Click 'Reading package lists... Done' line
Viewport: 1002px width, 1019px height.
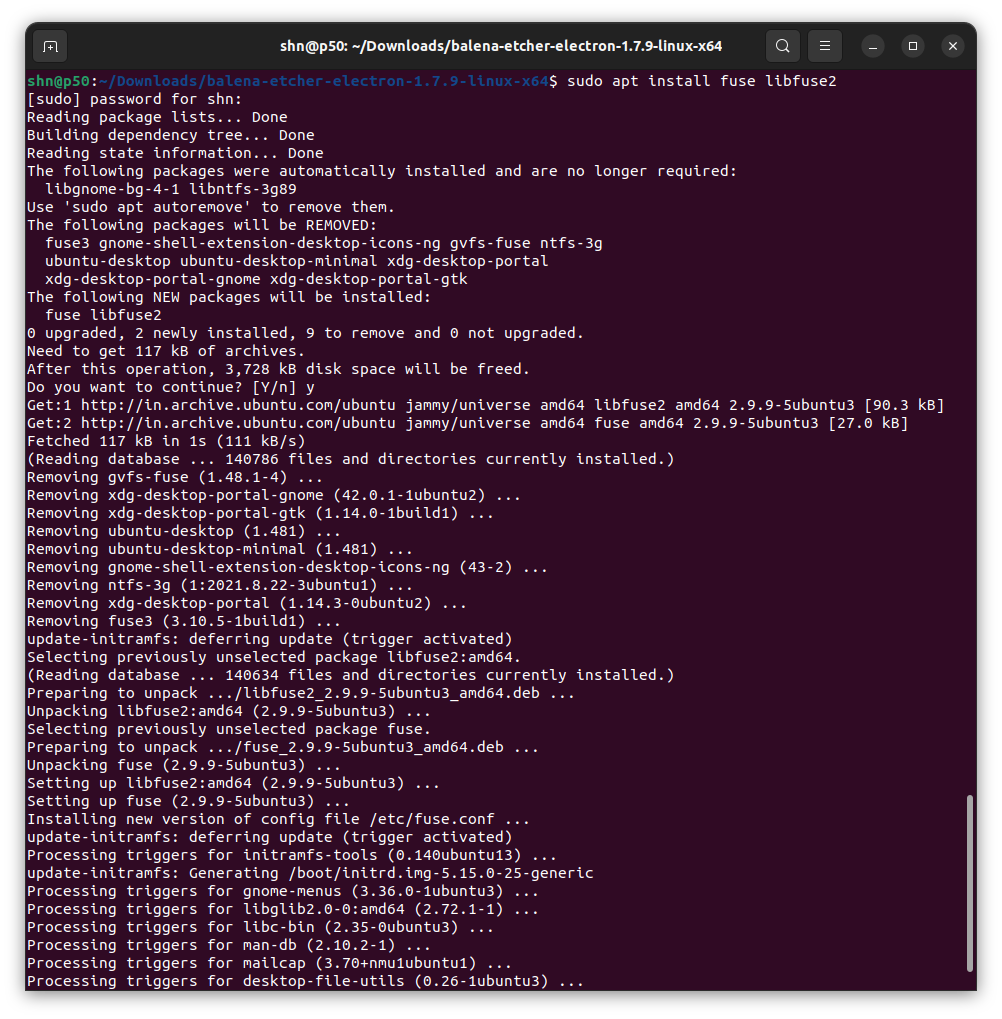click(157, 117)
